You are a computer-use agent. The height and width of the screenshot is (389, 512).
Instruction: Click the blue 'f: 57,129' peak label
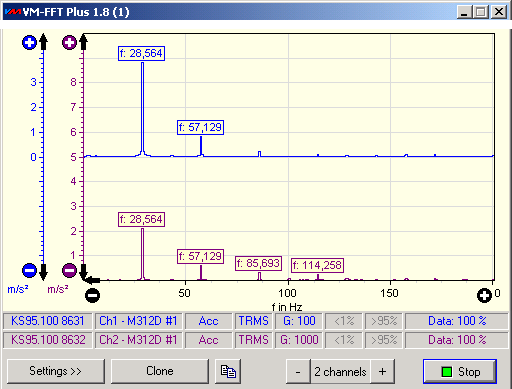click(200, 127)
